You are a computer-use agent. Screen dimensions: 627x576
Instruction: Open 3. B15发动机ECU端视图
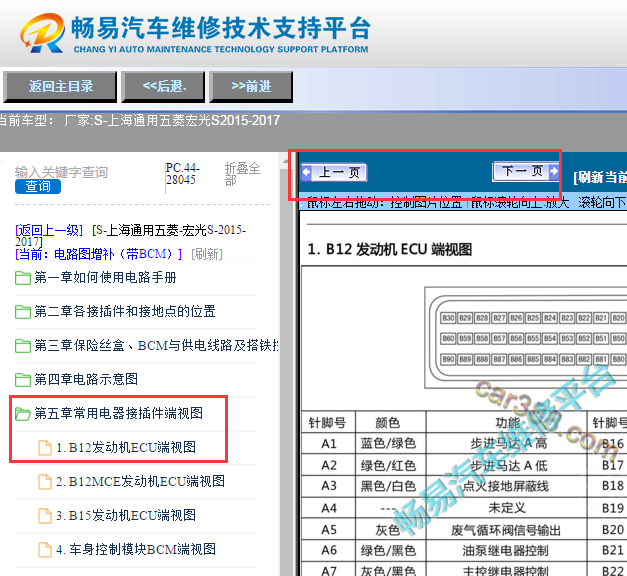[x=126, y=515]
